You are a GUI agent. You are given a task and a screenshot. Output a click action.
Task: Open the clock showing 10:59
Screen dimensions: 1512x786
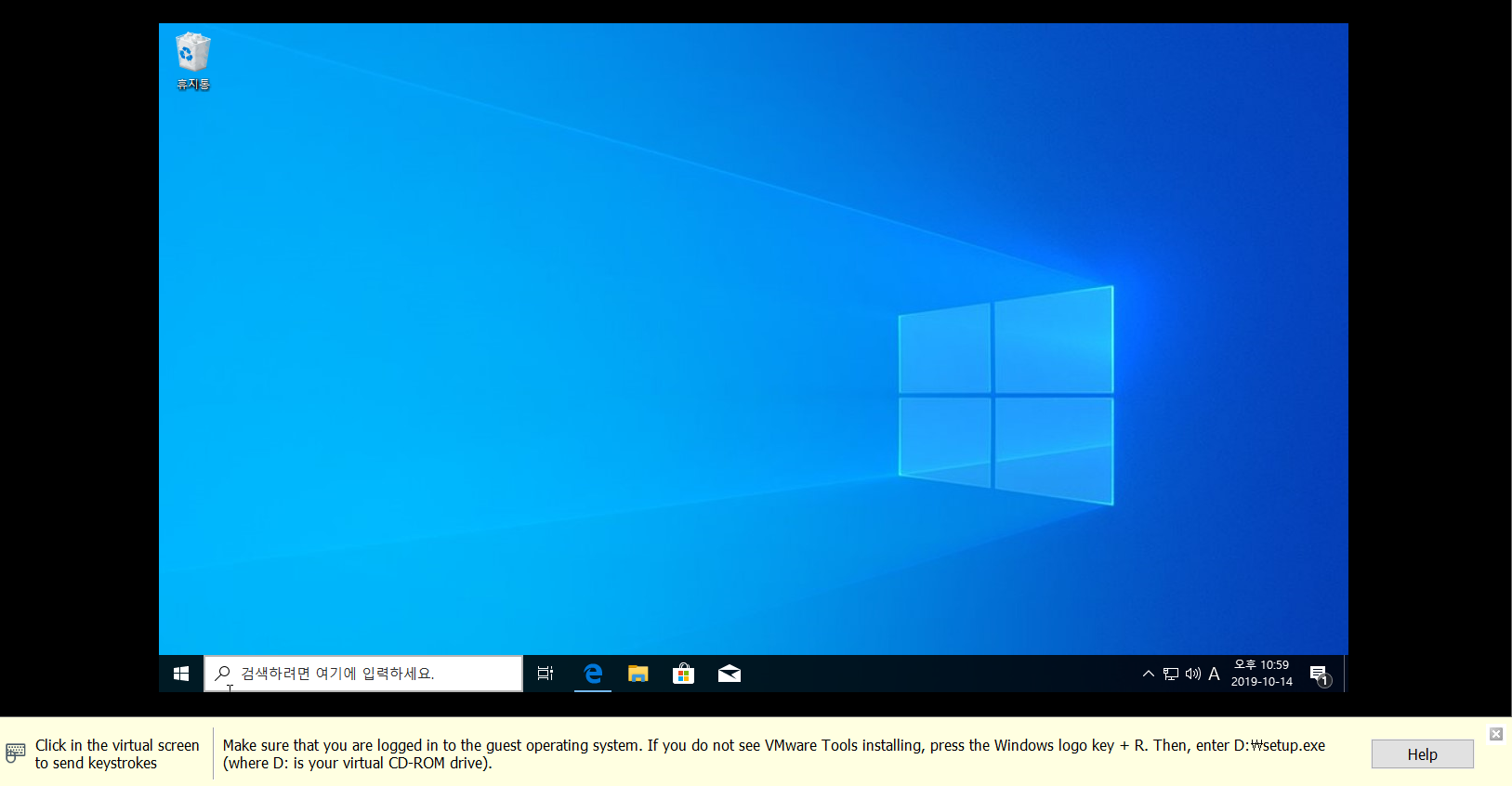click(x=1262, y=674)
